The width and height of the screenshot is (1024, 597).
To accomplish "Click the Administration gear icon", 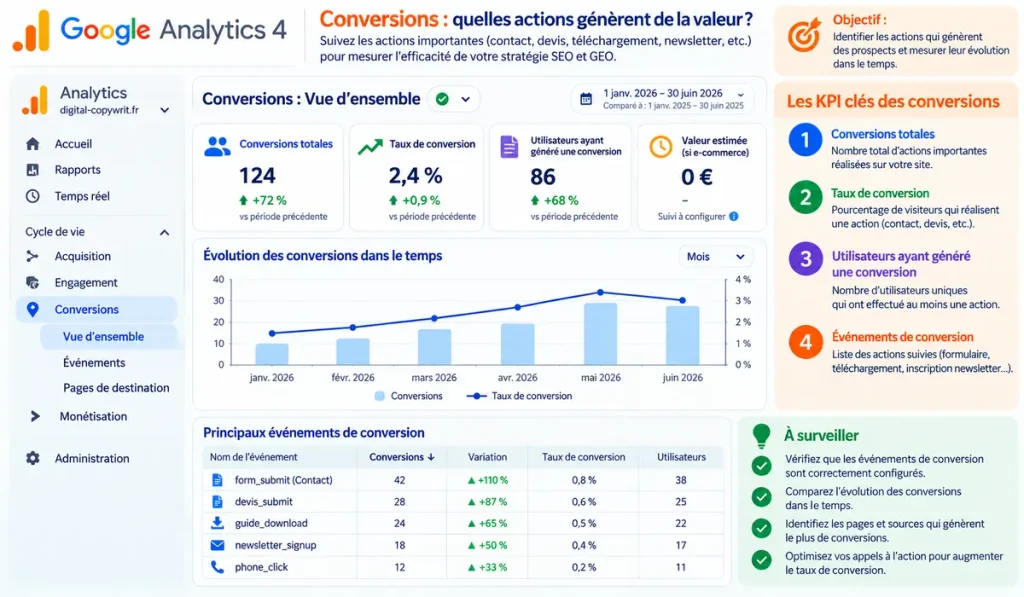I will [x=33, y=458].
